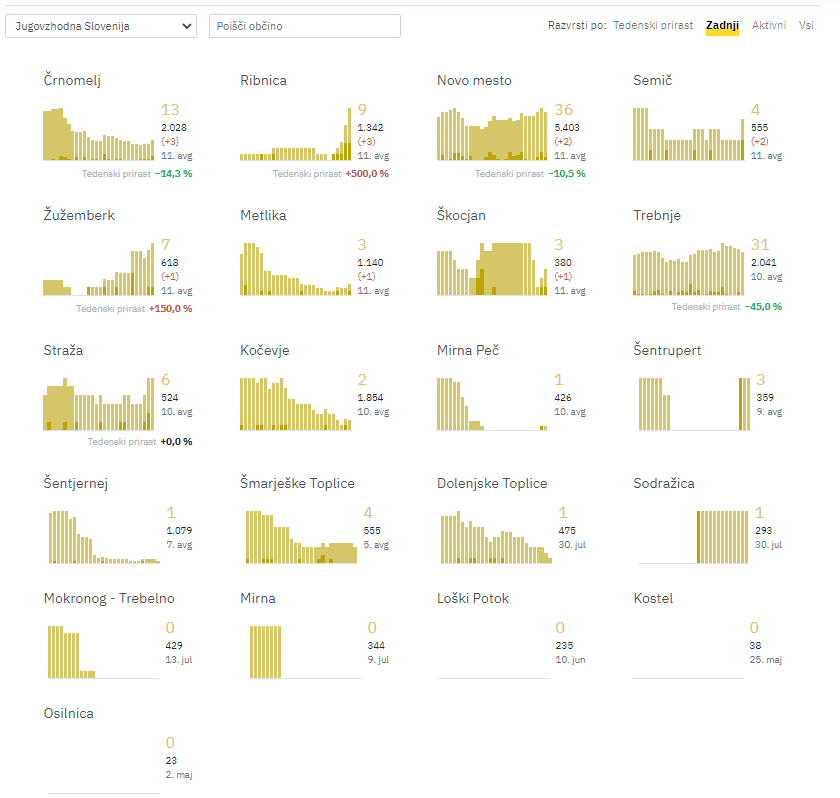Click the Škocjan municipality heading
Screen dimensions: 840x798
coord(461,215)
